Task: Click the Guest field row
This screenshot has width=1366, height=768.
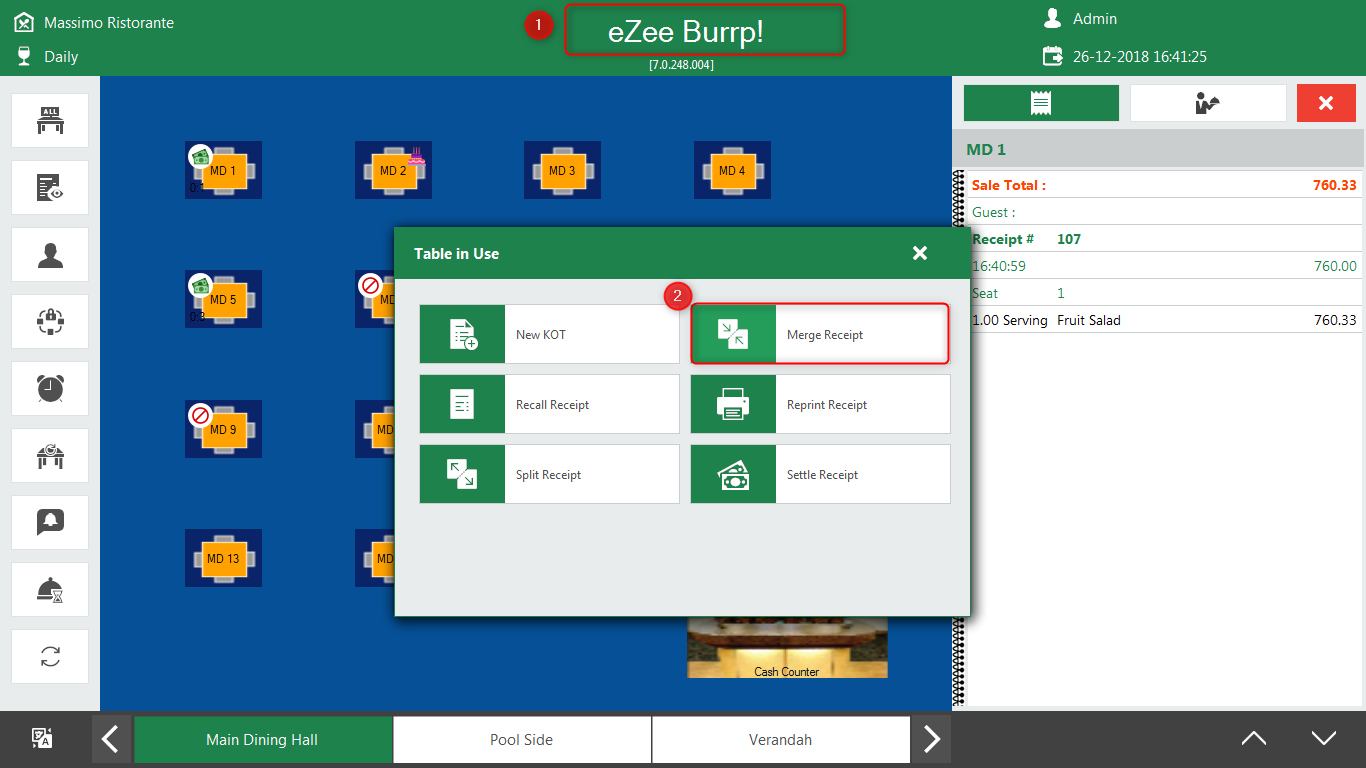Action: pos(1166,212)
